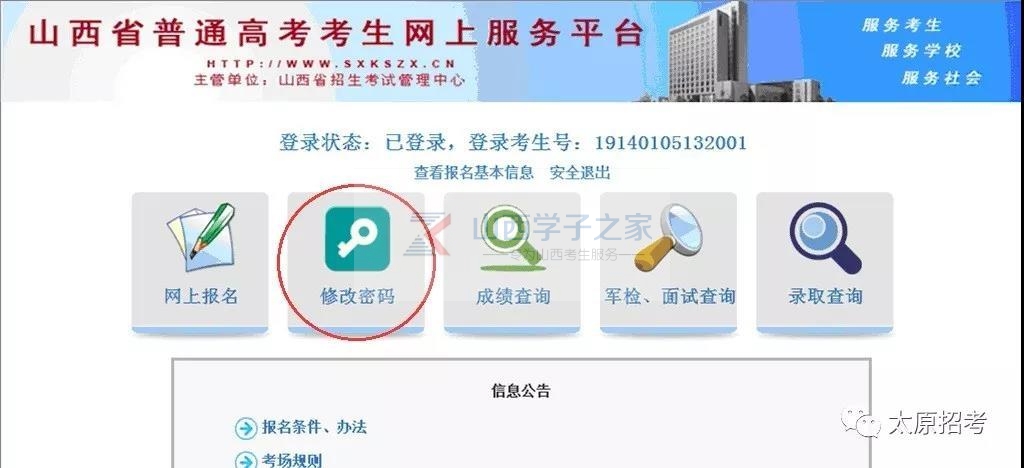
Task: Open the 查看报名基本信息 link
Action: tap(473, 172)
